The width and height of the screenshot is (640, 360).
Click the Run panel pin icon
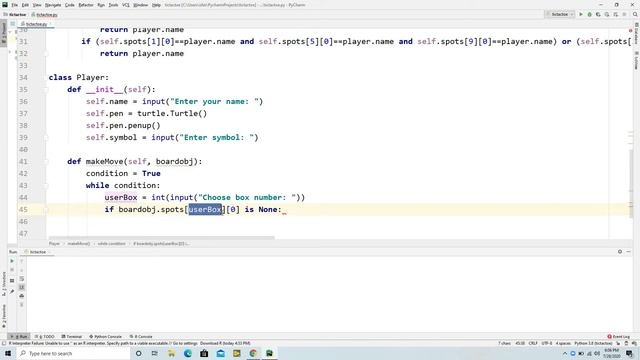click(12, 291)
